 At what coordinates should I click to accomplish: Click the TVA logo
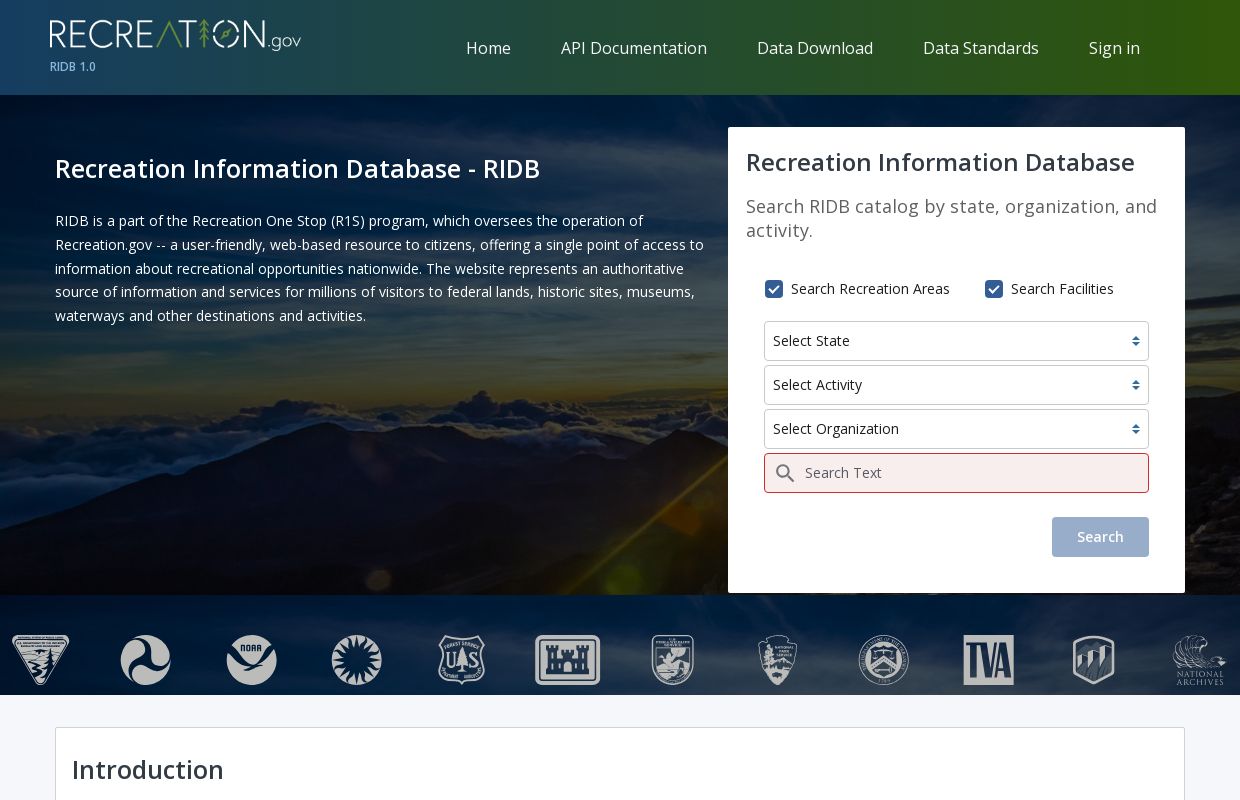point(989,660)
